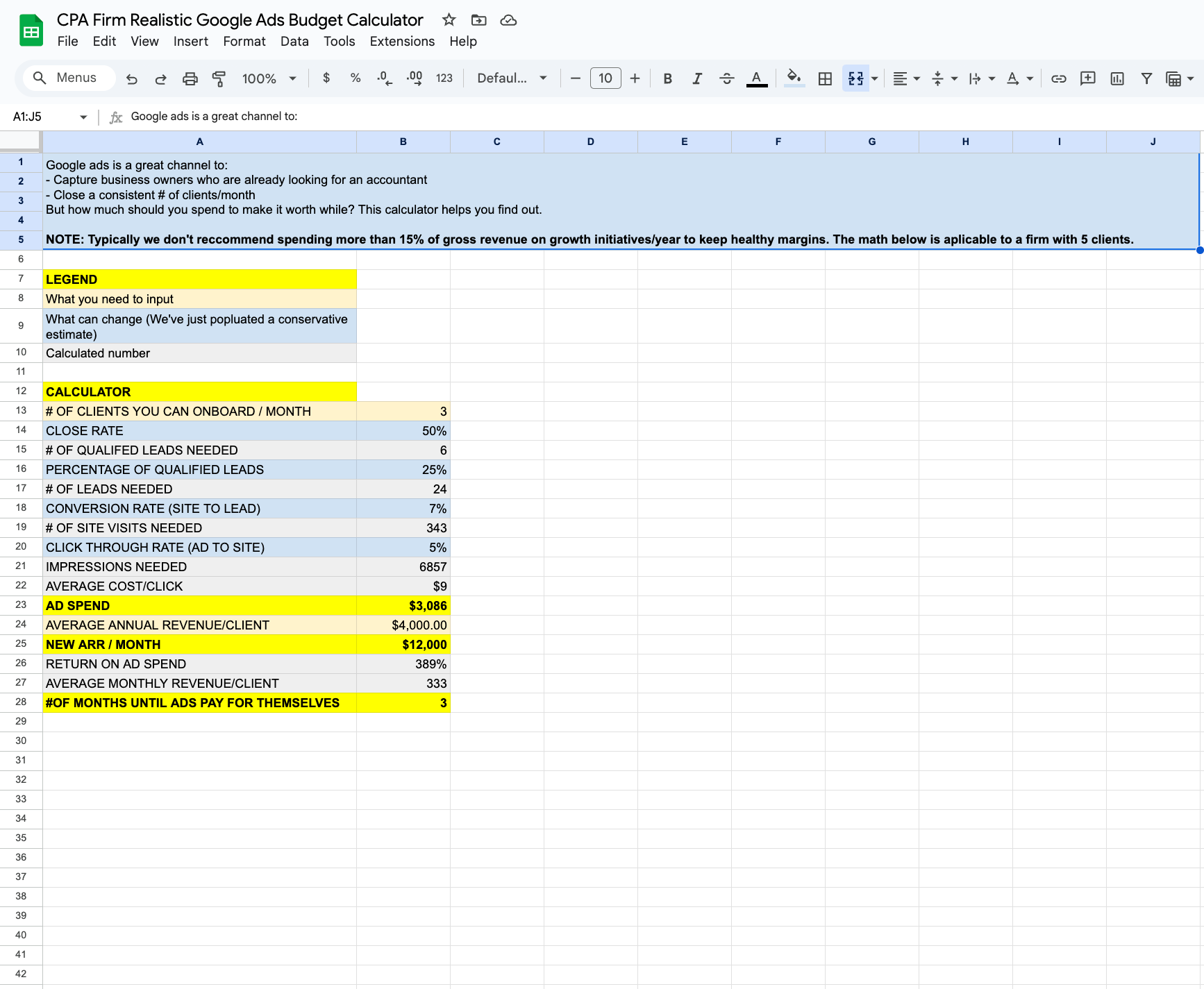Increase decimal places
This screenshot has height=989, width=1204.
point(415,78)
